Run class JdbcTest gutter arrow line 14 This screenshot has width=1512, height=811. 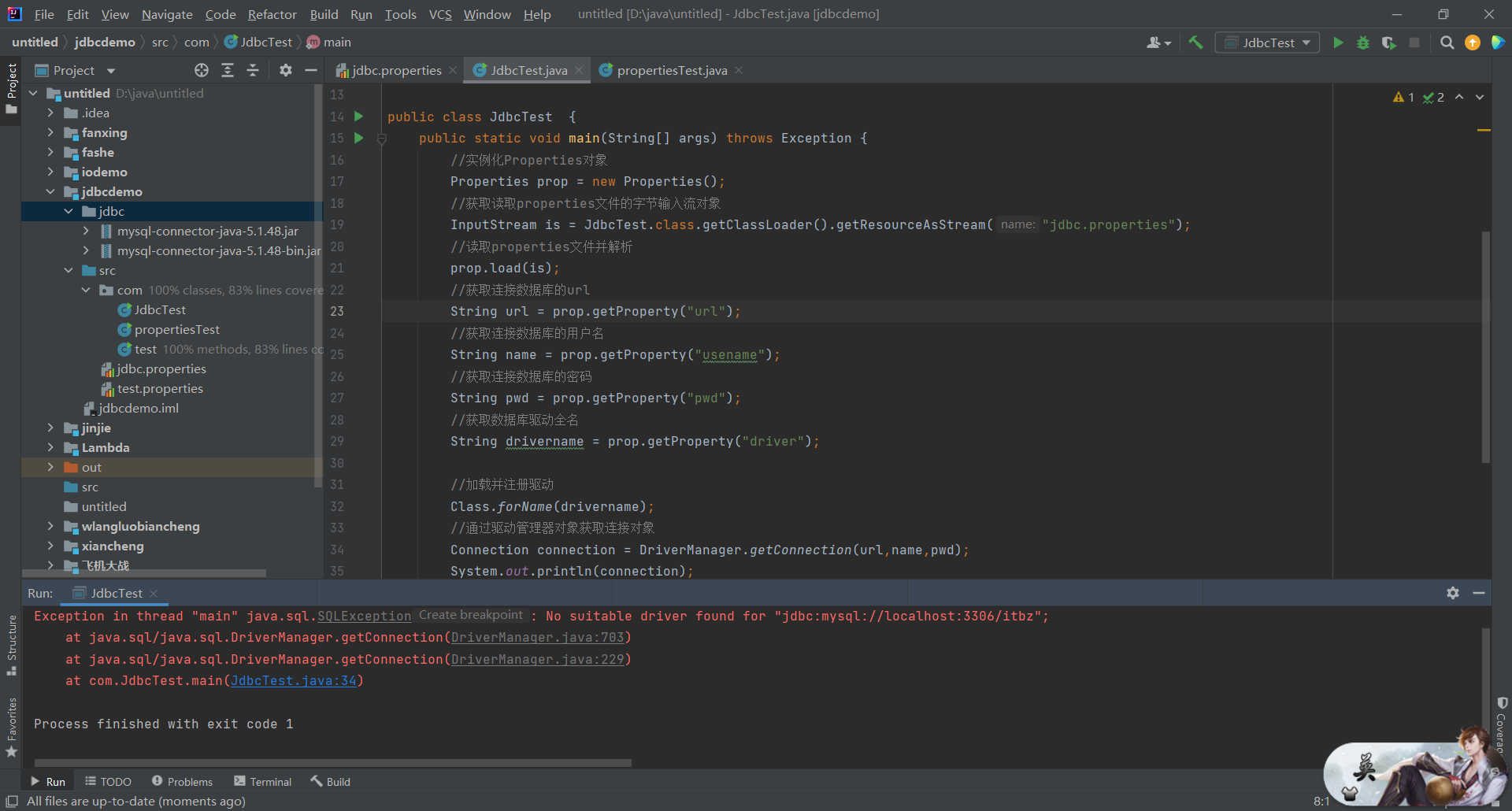(x=359, y=117)
